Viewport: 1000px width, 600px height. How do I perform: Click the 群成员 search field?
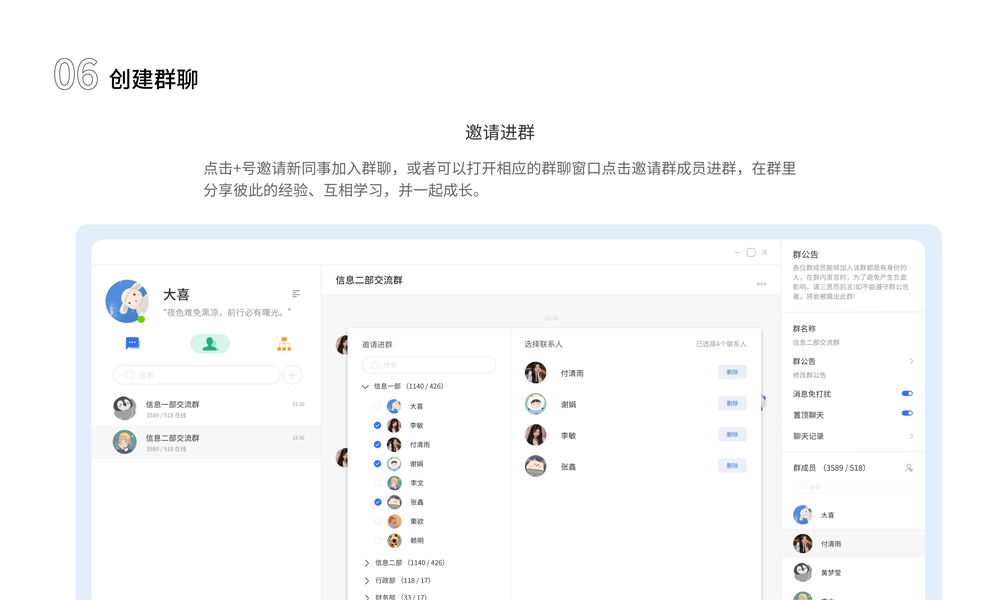(853, 487)
